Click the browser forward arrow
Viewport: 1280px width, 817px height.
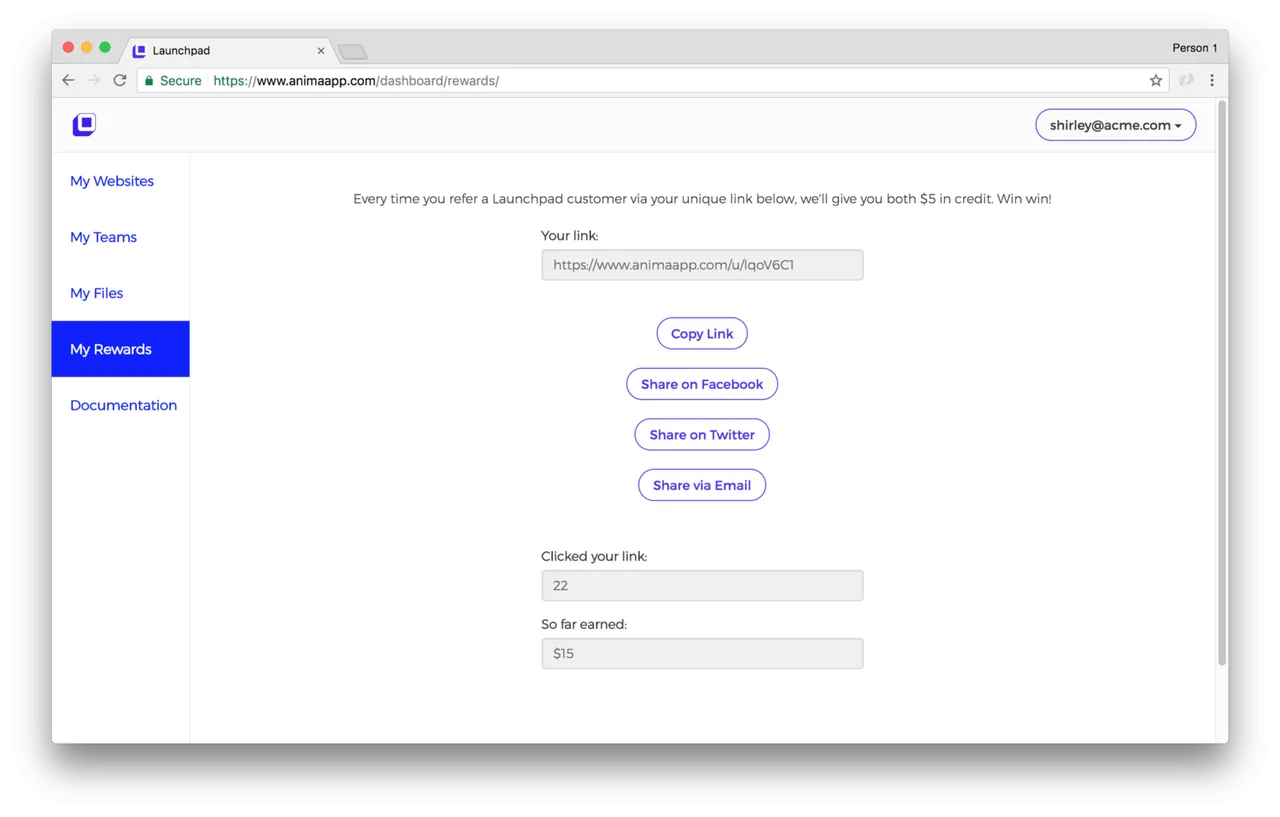pyautogui.click(x=94, y=80)
